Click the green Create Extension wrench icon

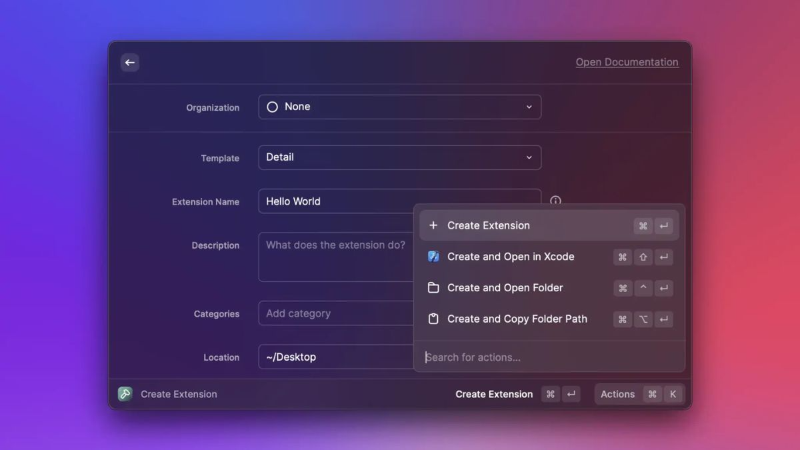point(125,394)
